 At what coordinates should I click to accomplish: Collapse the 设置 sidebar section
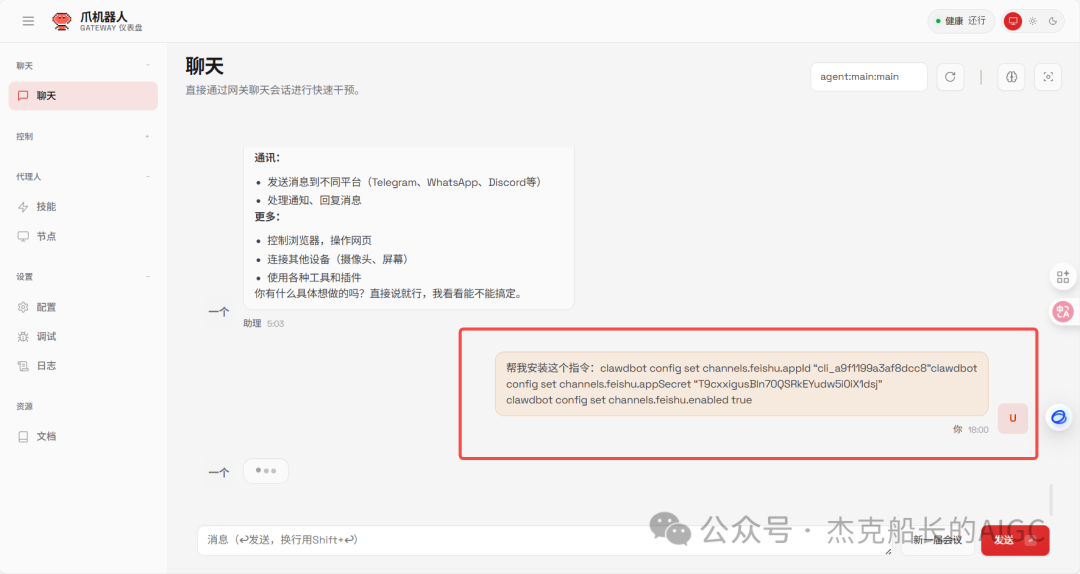coord(147,276)
